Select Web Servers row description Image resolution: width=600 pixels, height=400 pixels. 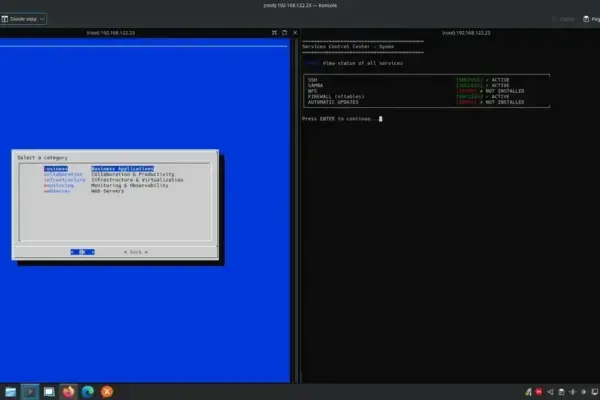108,191
